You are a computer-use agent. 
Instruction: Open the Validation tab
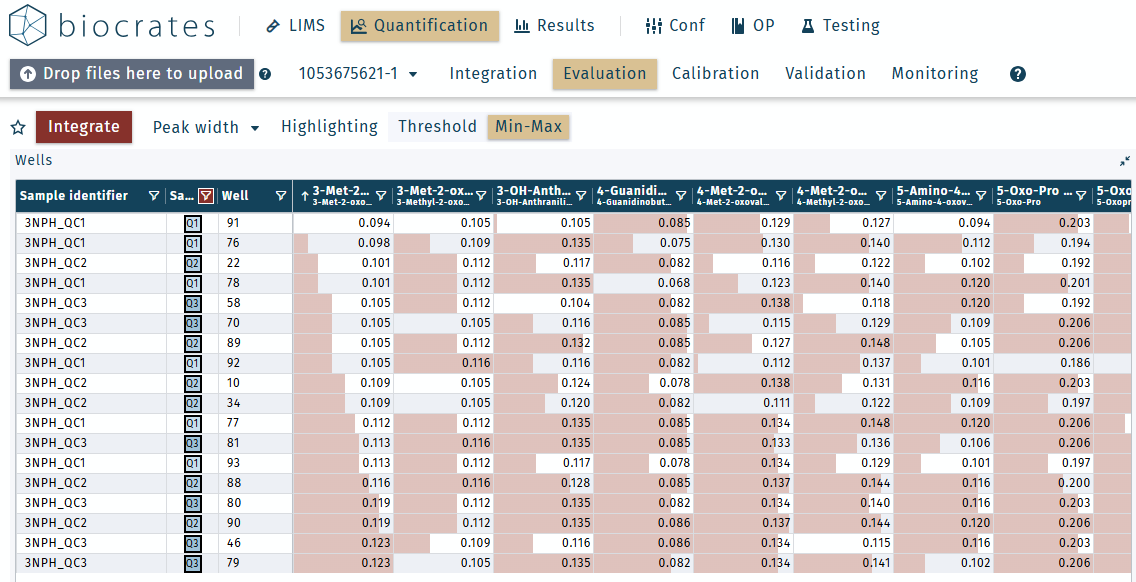(x=826, y=74)
